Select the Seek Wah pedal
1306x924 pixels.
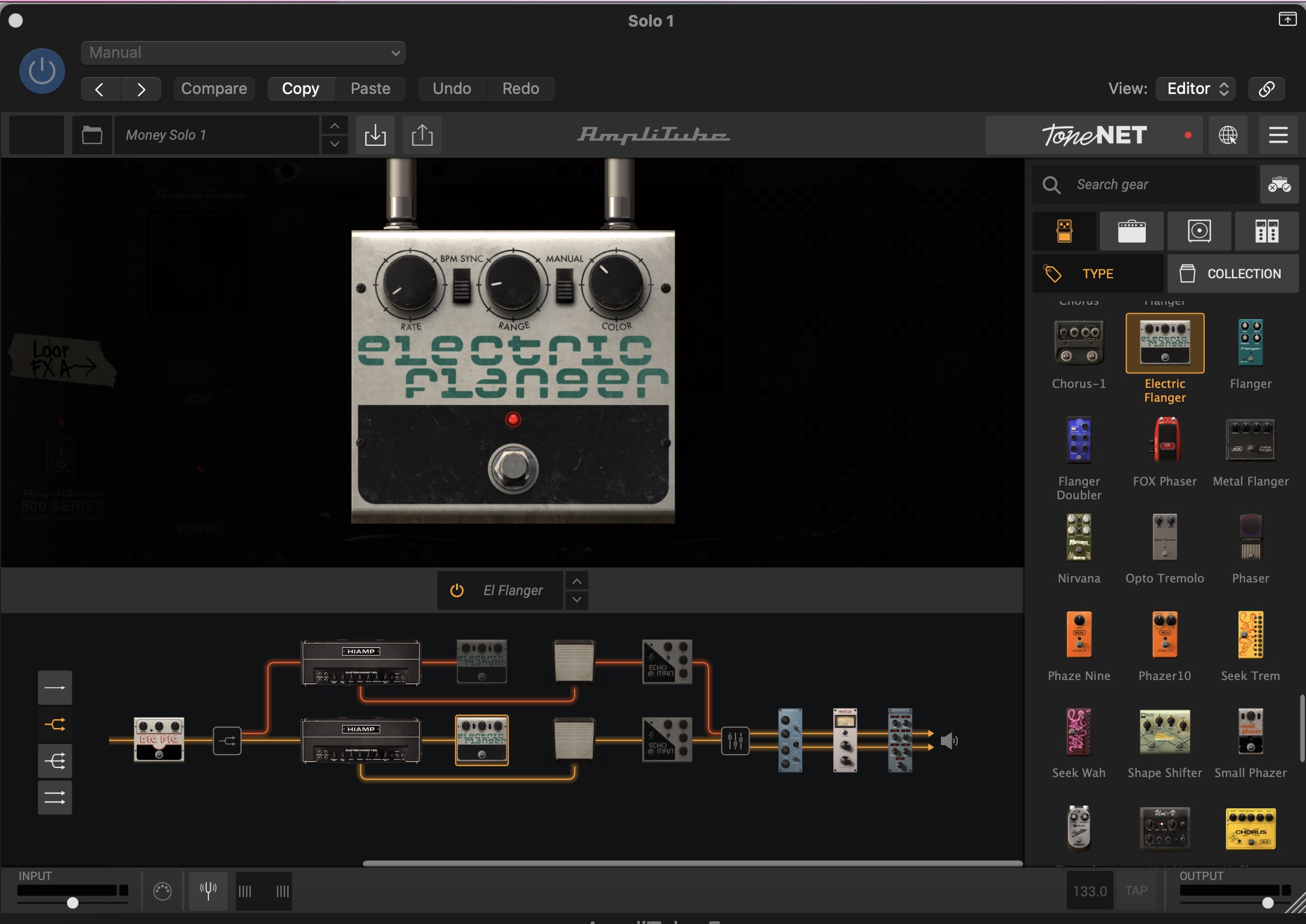pos(1079,732)
